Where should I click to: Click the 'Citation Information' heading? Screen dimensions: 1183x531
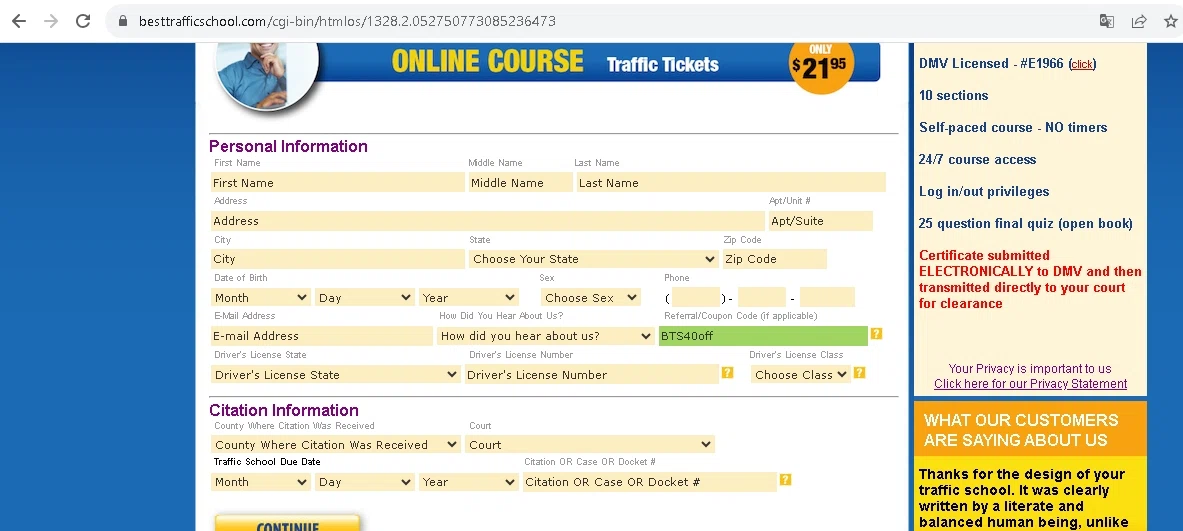click(284, 410)
